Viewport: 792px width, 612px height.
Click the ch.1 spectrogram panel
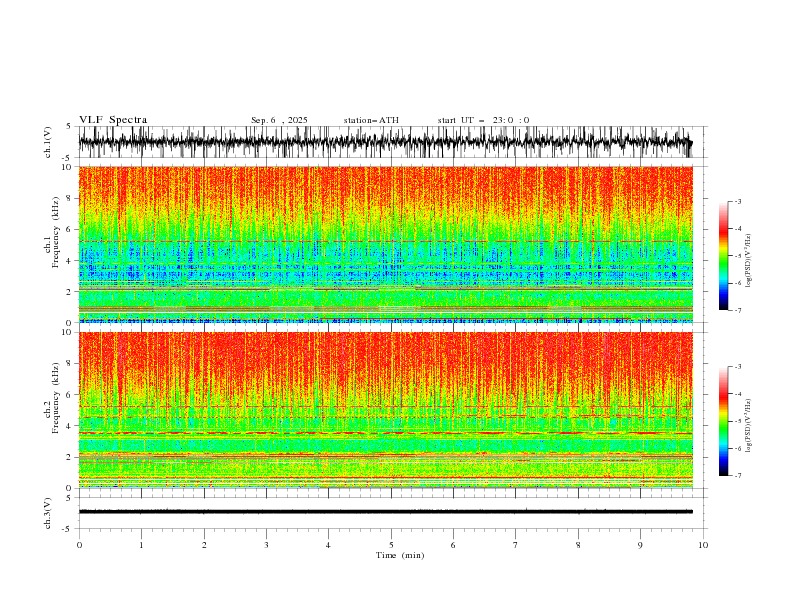(385, 244)
